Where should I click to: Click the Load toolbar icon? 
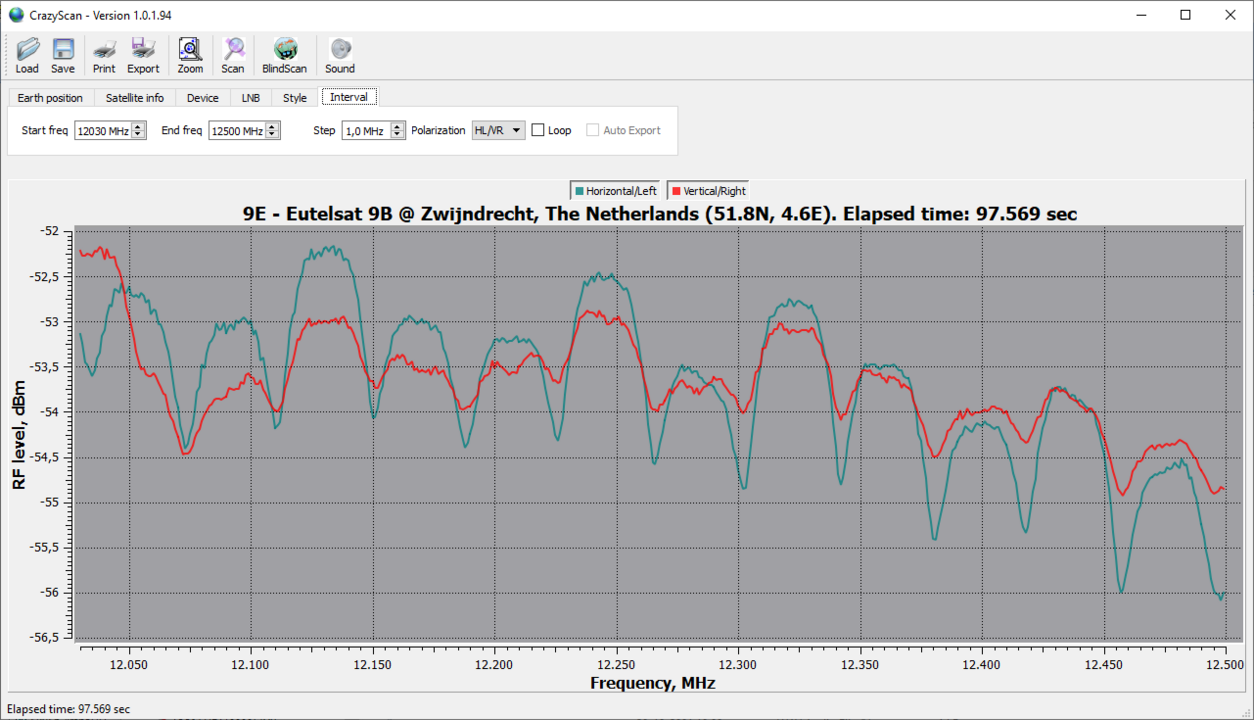tap(27, 55)
